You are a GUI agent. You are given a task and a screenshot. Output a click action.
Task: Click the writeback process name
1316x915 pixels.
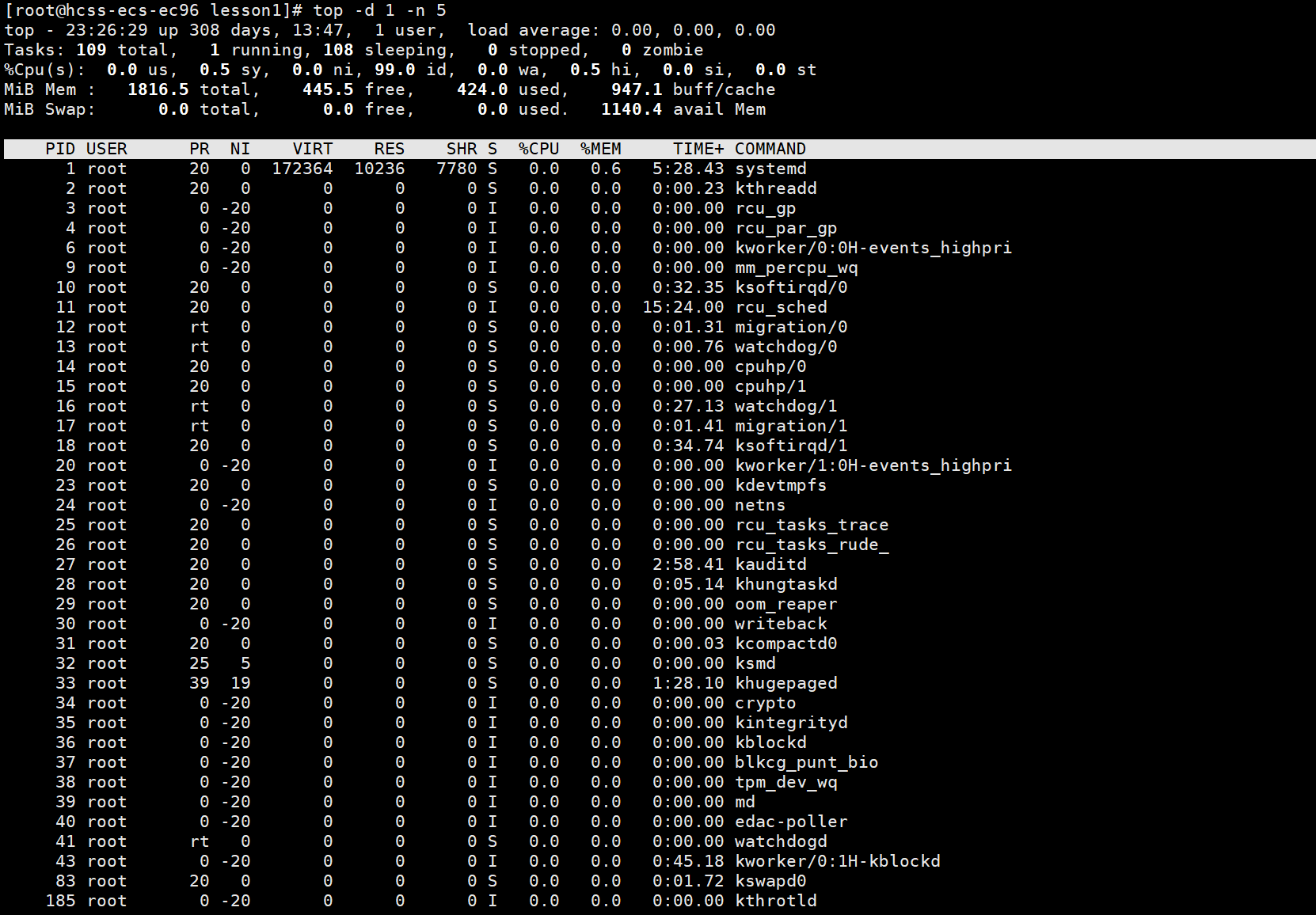[781, 624]
